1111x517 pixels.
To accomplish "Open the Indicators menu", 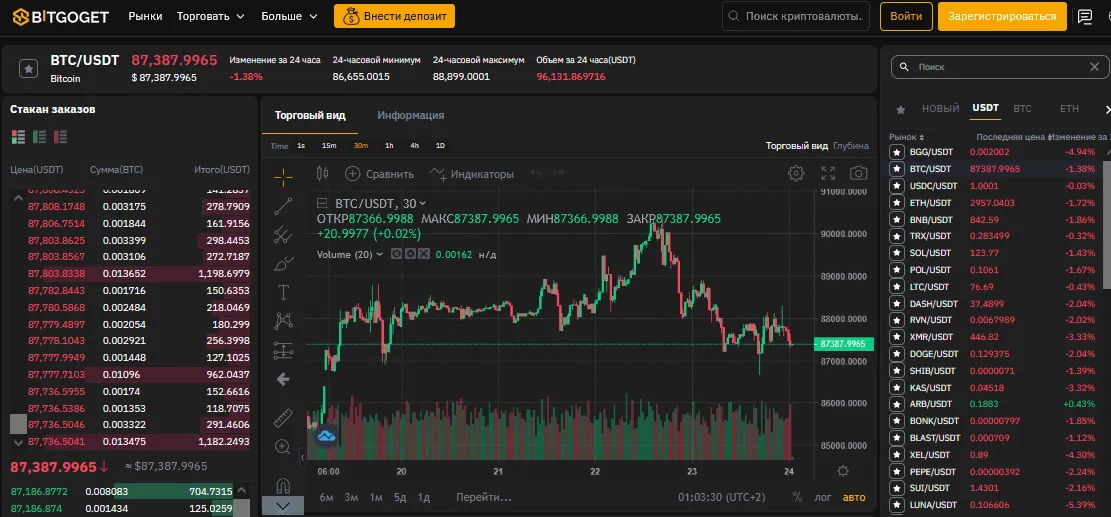I will [x=472, y=174].
